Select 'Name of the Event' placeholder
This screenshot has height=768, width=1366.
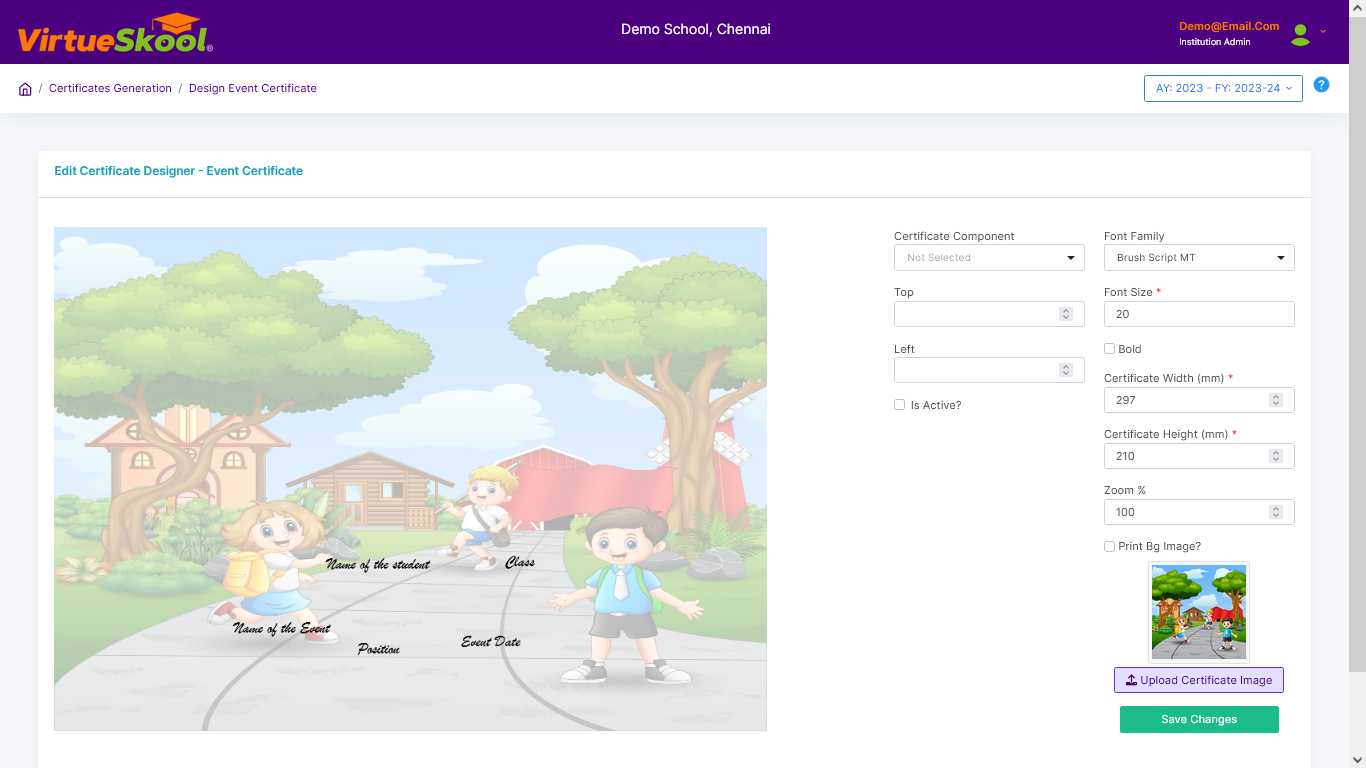click(282, 629)
